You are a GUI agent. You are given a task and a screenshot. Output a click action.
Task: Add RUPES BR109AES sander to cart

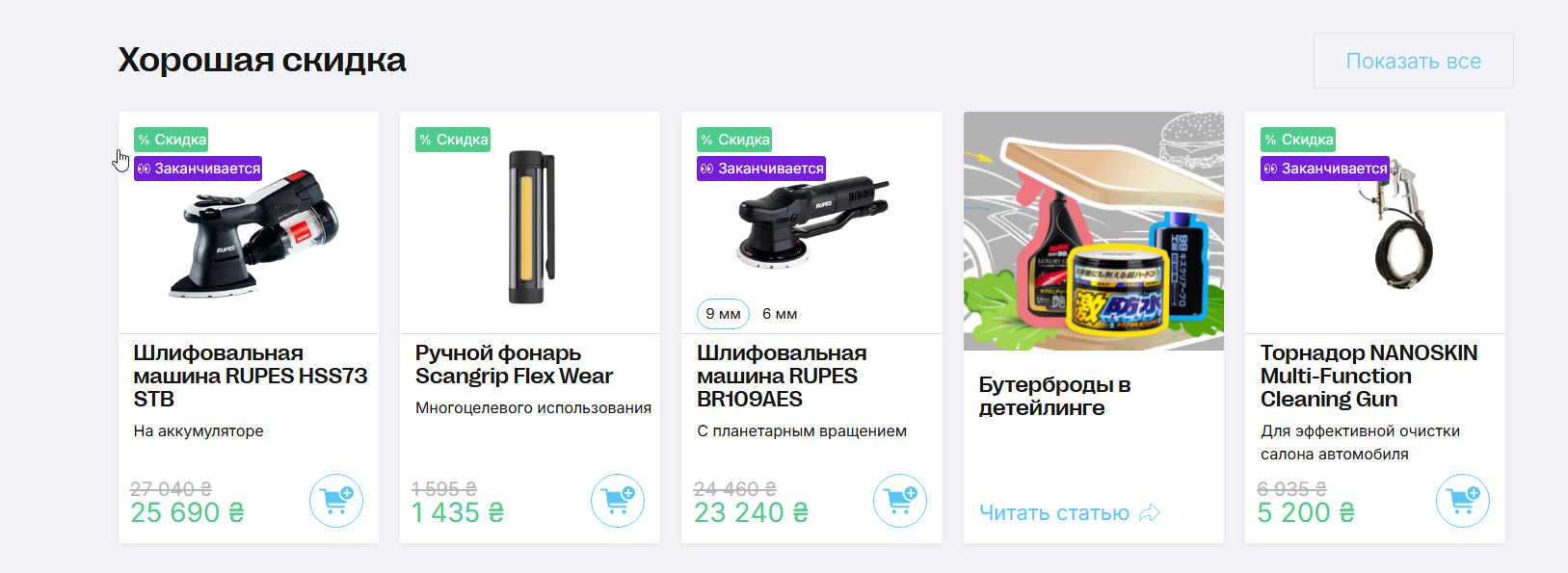tap(900, 501)
